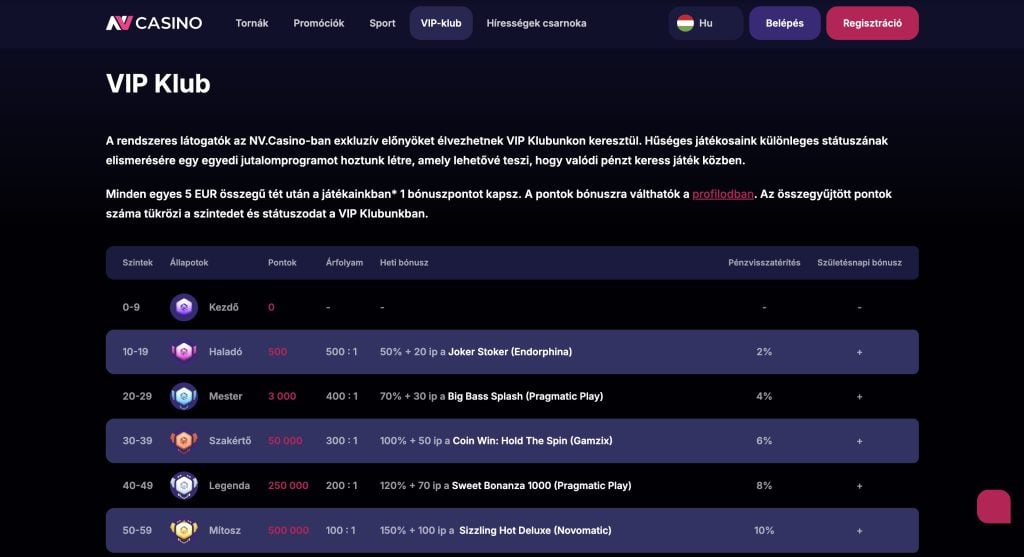Click the Mítosz level badge icon
The height and width of the screenshot is (557, 1024).
pos(183,530)
